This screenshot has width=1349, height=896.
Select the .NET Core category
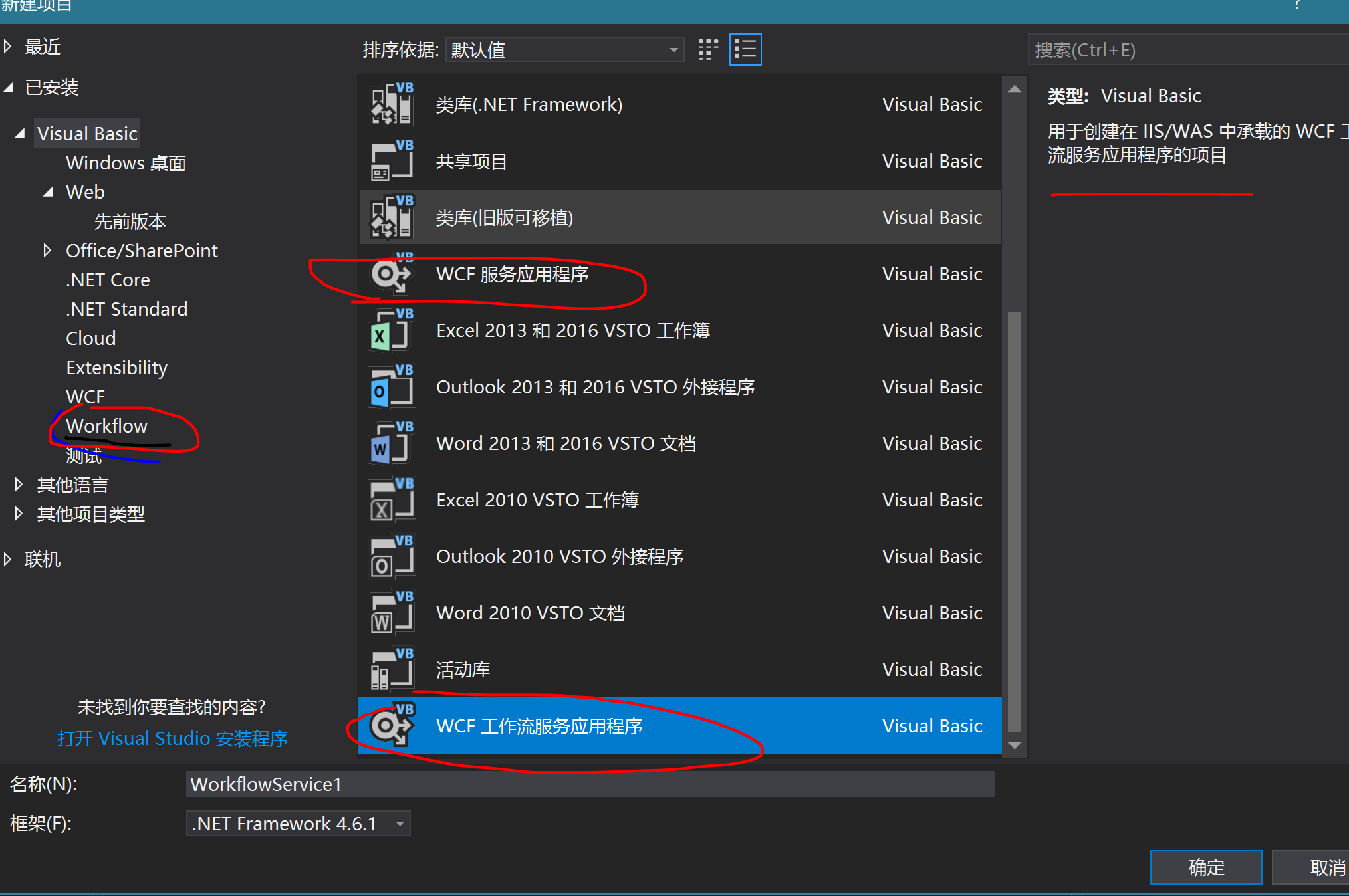click(108, 280)
